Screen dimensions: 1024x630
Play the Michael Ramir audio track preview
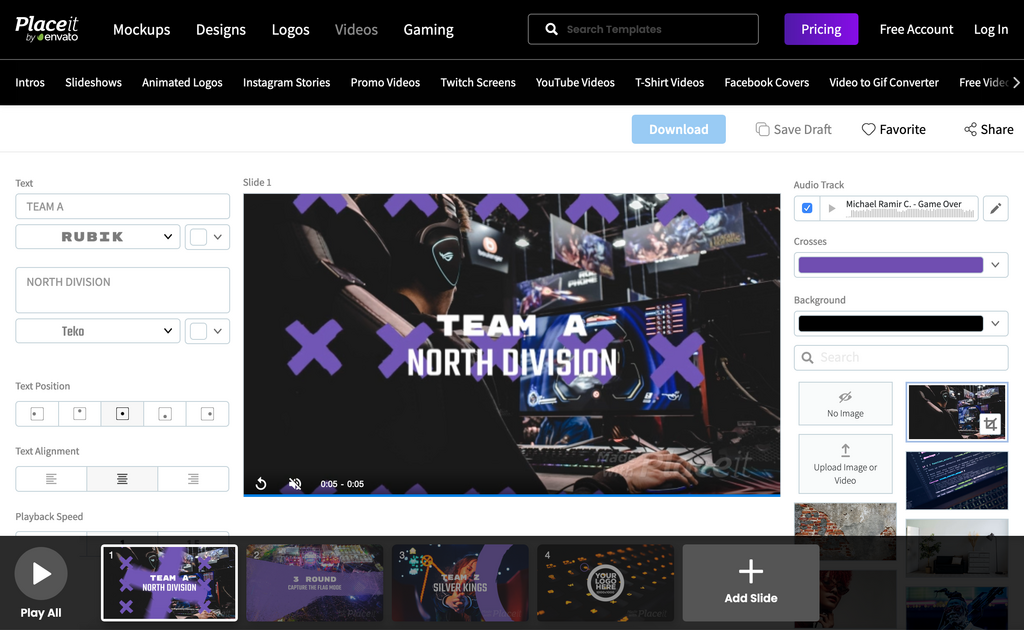[x=831, y=208]
